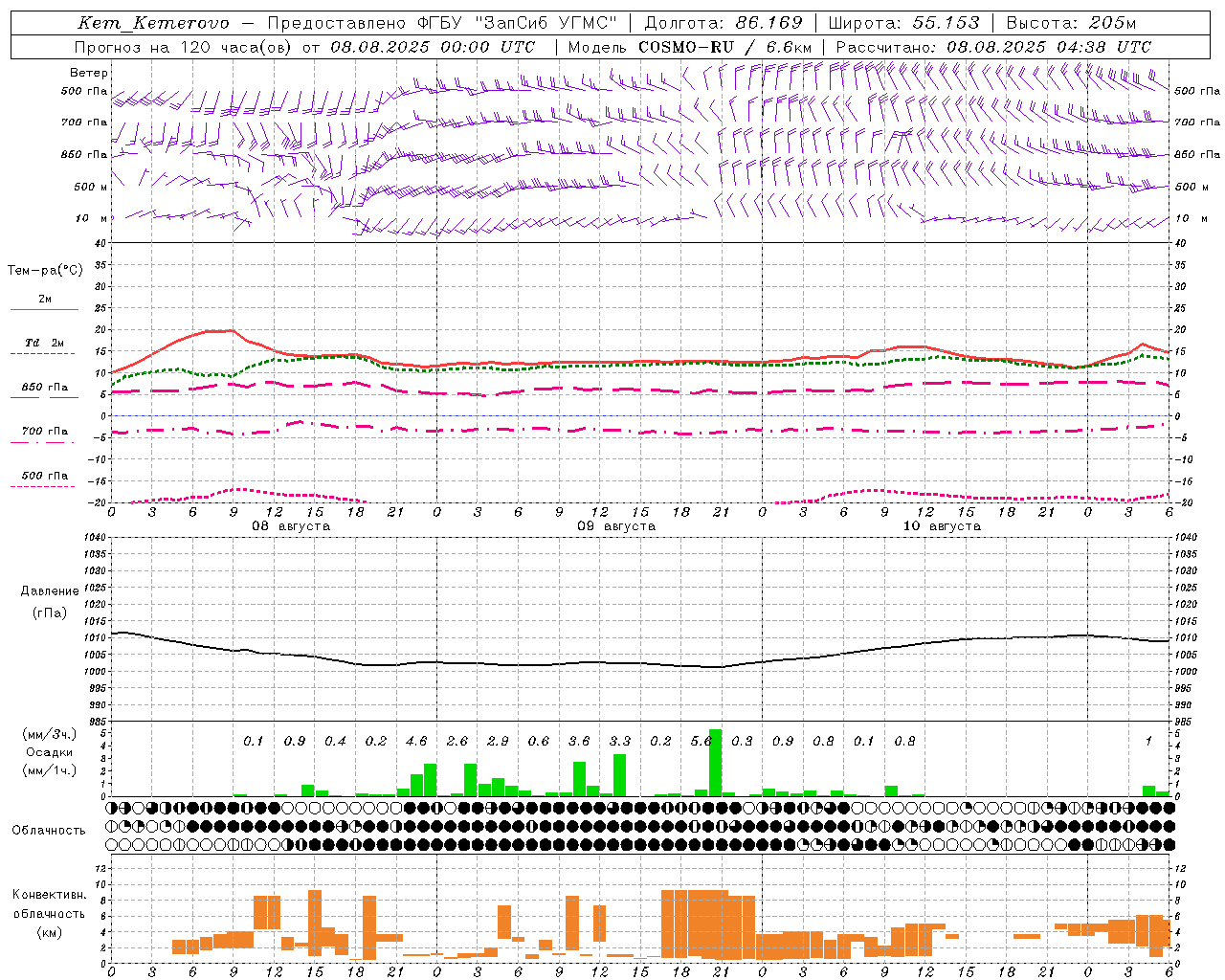Click the 'Осадки' precipitation label
Viewport: 1225px width, 980px height.
(x=49, y=752)
